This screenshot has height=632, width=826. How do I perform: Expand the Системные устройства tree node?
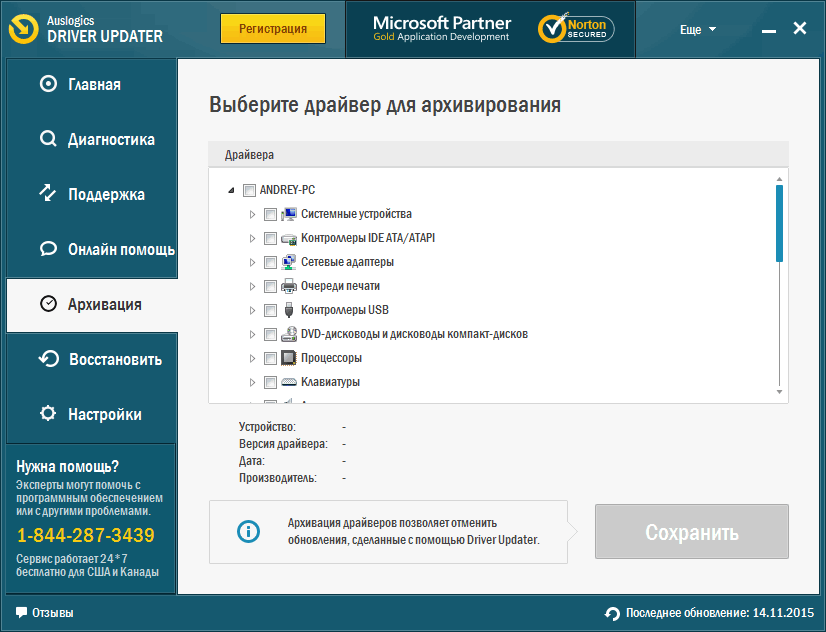pyautogui.click(x=252, y=214)
